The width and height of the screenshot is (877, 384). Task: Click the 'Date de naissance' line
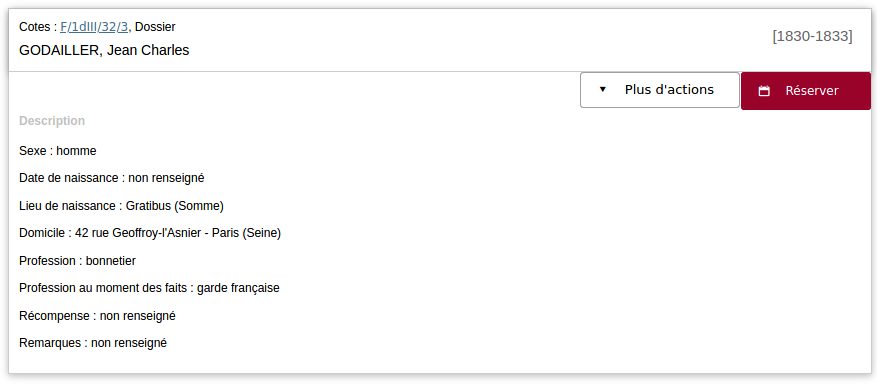[x=112, y=178]
